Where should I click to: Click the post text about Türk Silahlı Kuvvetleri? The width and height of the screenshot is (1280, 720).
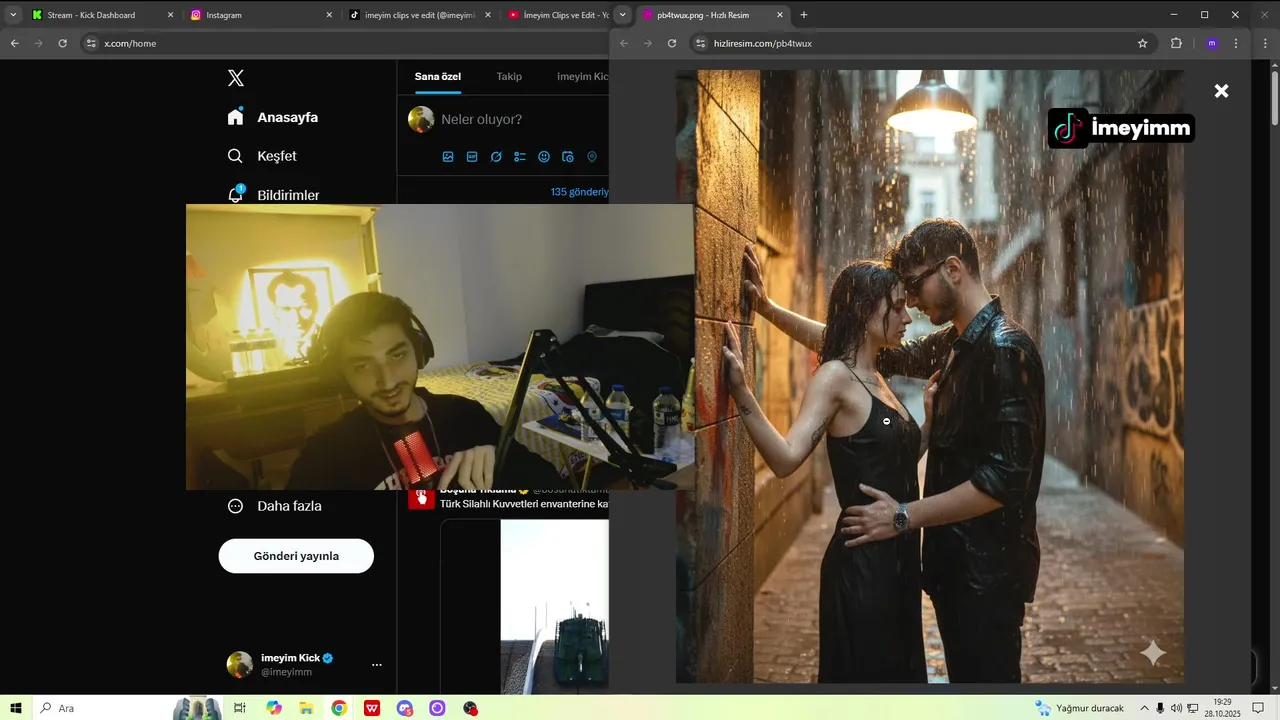(x=524, y=504)
